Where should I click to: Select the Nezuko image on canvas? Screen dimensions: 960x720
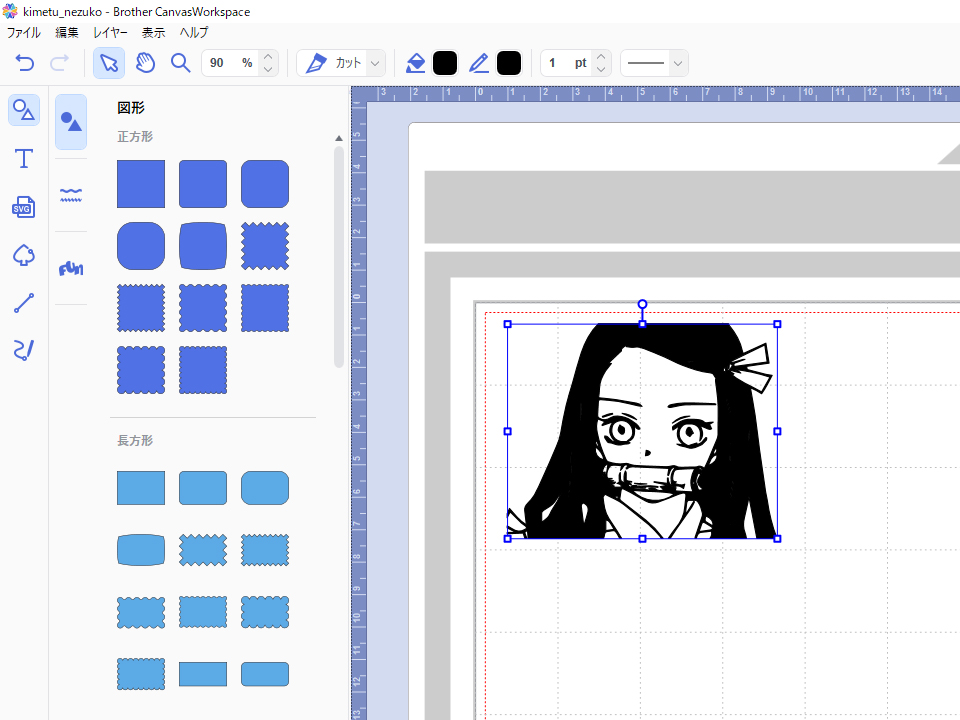click(642, 432)
